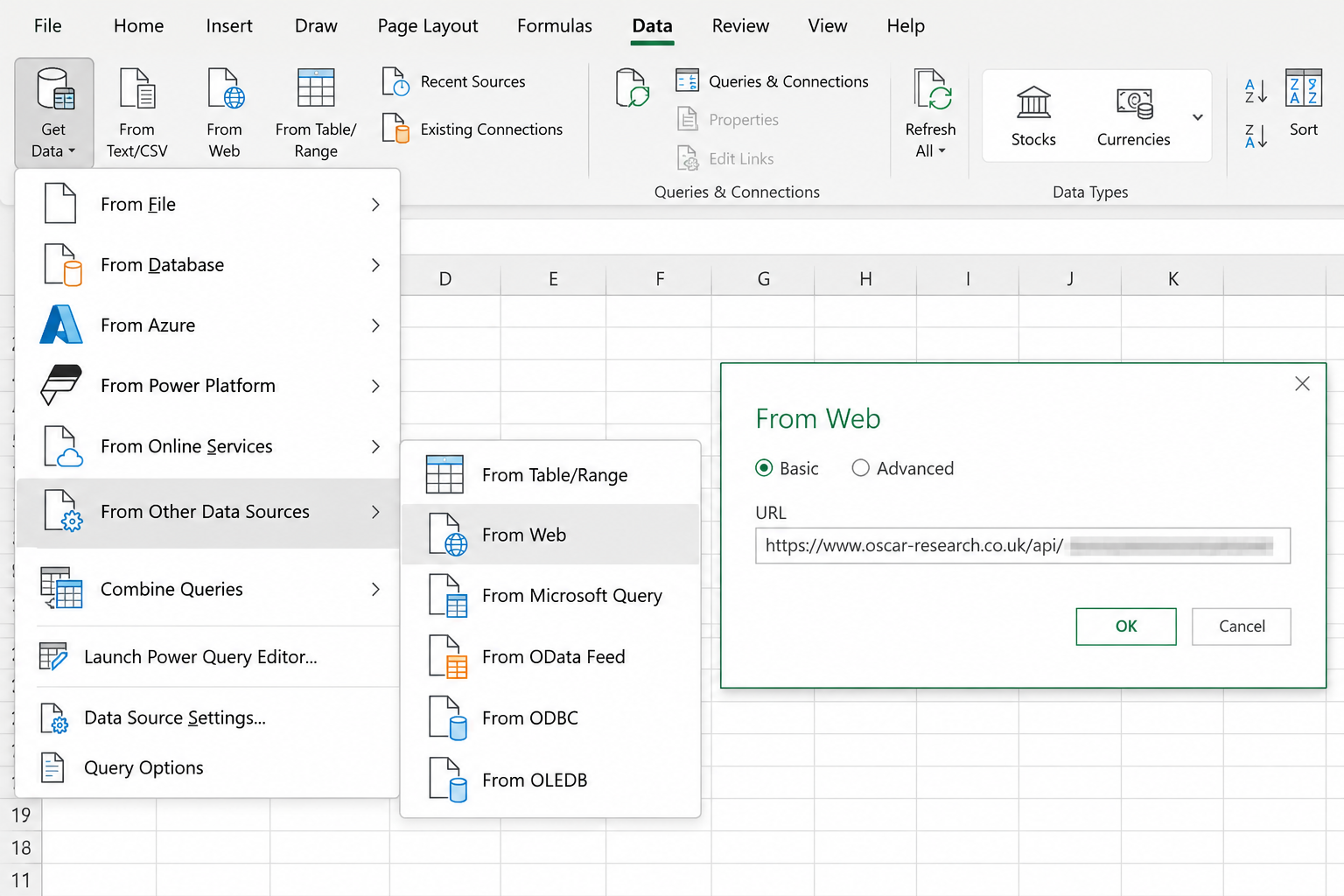
Task: Choose From OLEDB
Action: tap(550, 780)
